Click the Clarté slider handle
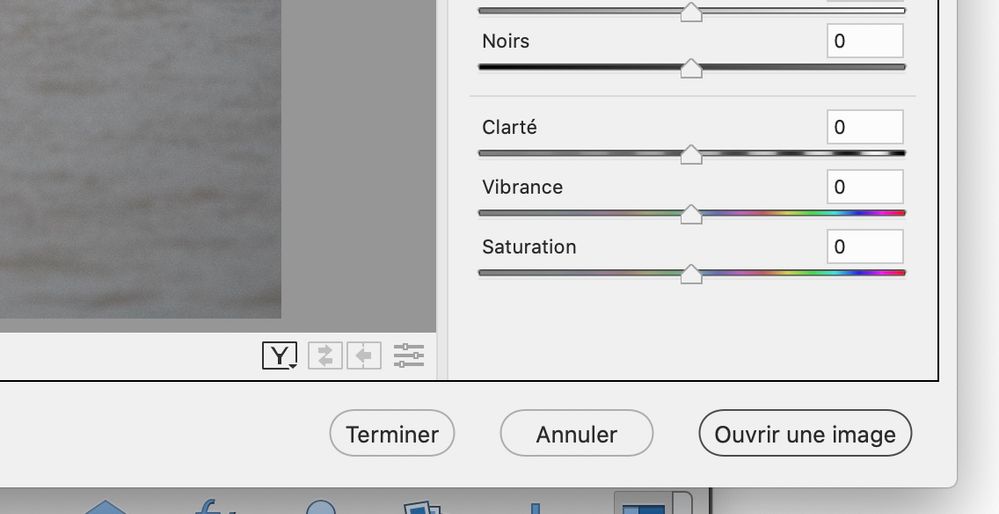Screen dimensions: 999x514 click(691, 154)
